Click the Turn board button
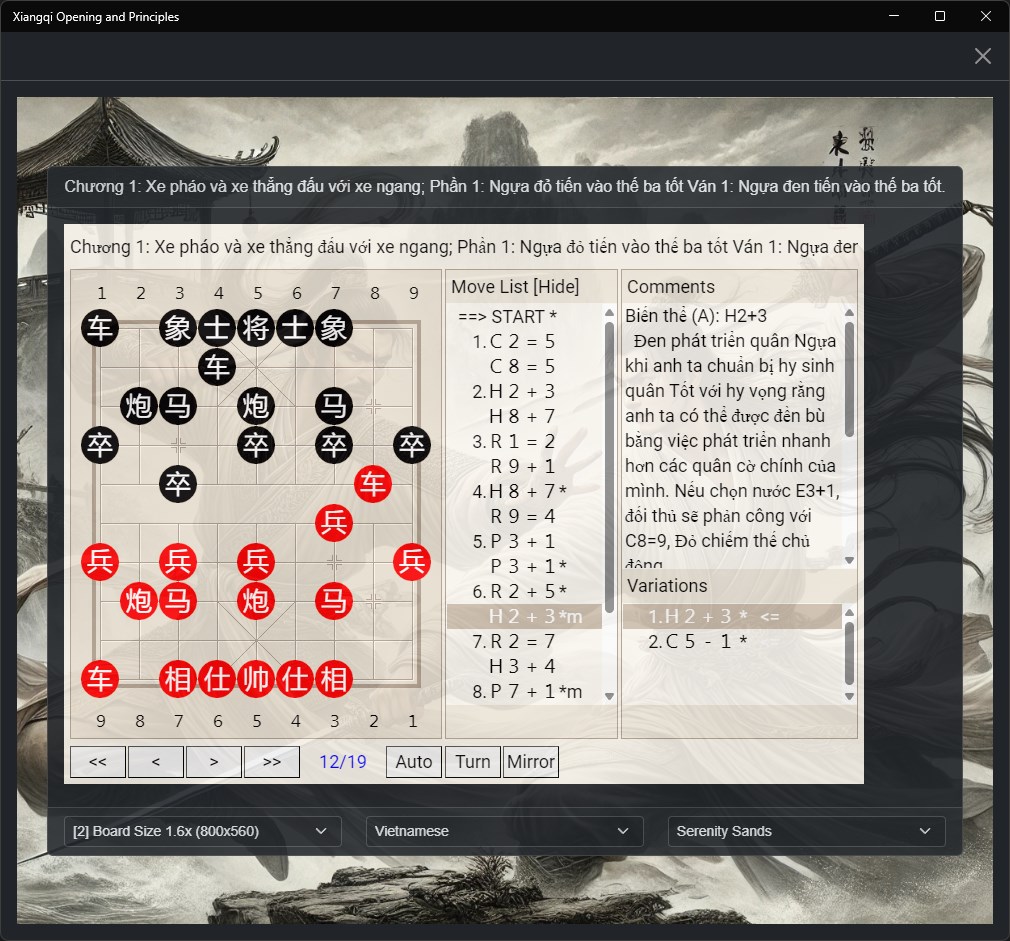The image size is (1010, 941). tap(473, 762)
